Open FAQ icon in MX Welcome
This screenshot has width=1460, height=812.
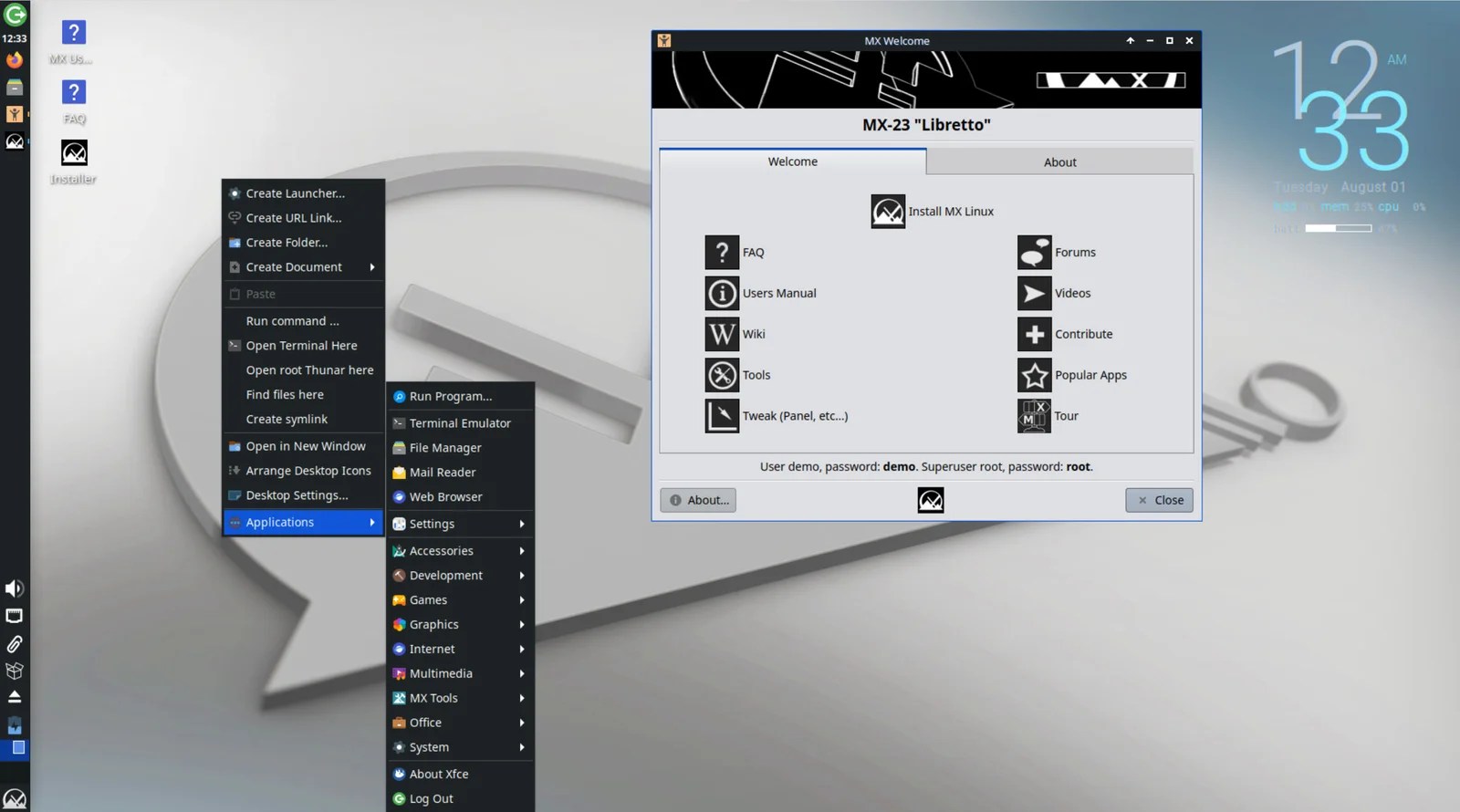coord(722,252)
